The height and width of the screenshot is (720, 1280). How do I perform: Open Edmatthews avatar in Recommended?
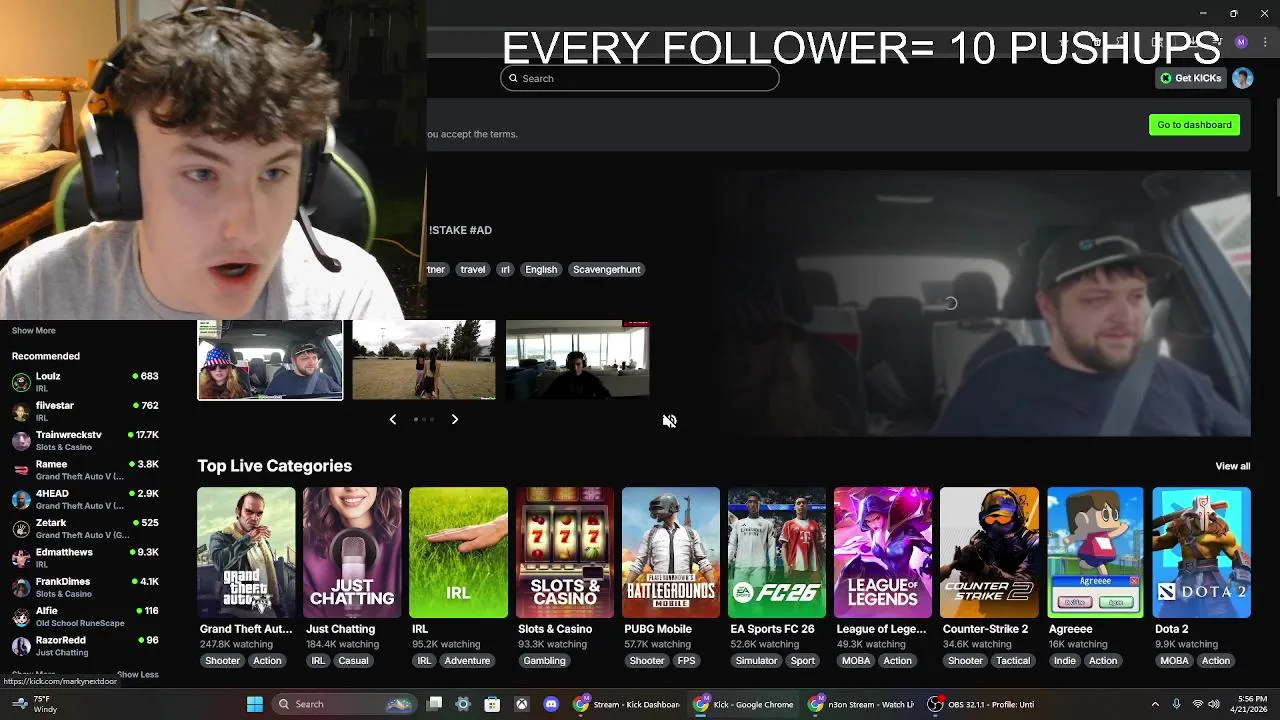click(21, 558)
